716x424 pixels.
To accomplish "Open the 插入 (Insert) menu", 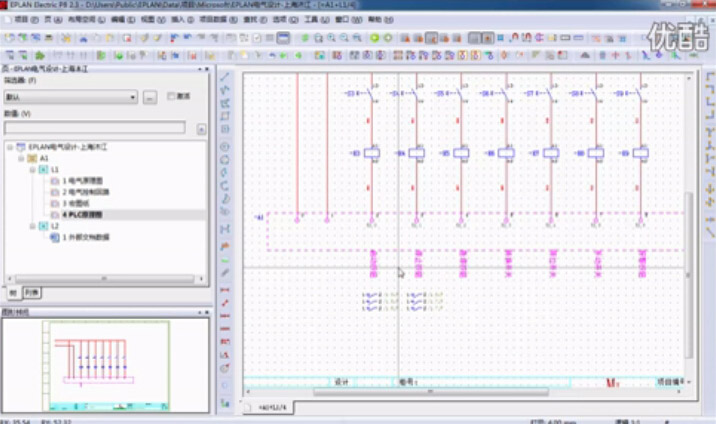I will tap(182, 20).
